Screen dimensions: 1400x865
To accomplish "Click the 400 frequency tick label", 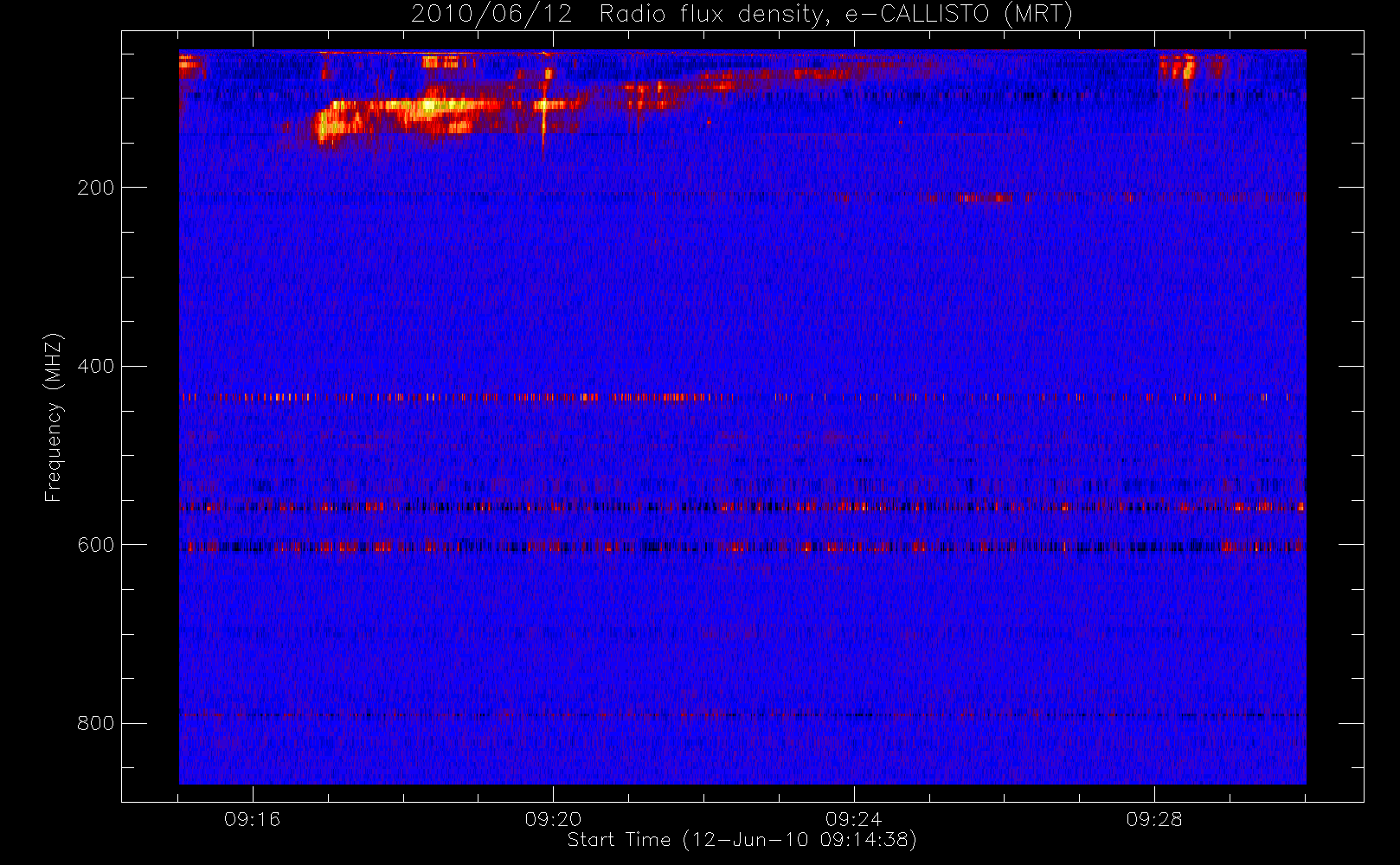I will click(x=95, y=366).
